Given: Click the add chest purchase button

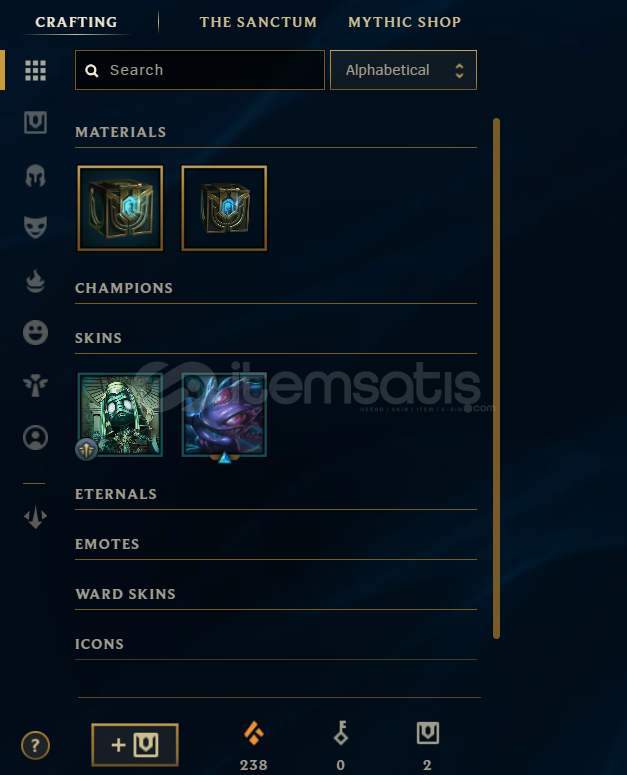Looking at the screenshot, I should pyautogui.click(x=135, y=745).
